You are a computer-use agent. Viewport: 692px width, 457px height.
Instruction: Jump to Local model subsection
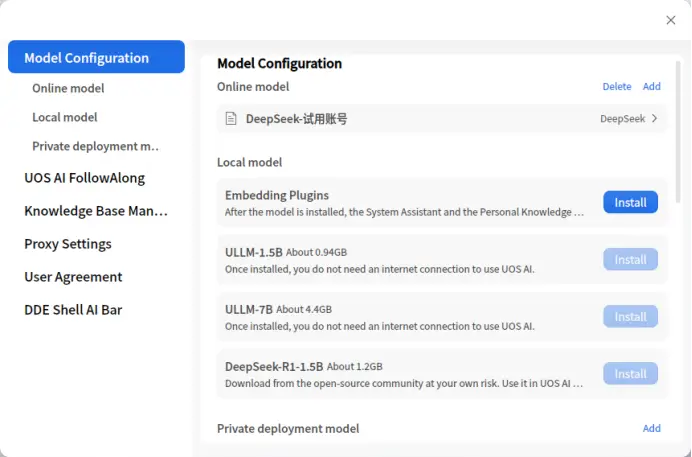click(64, 117)
